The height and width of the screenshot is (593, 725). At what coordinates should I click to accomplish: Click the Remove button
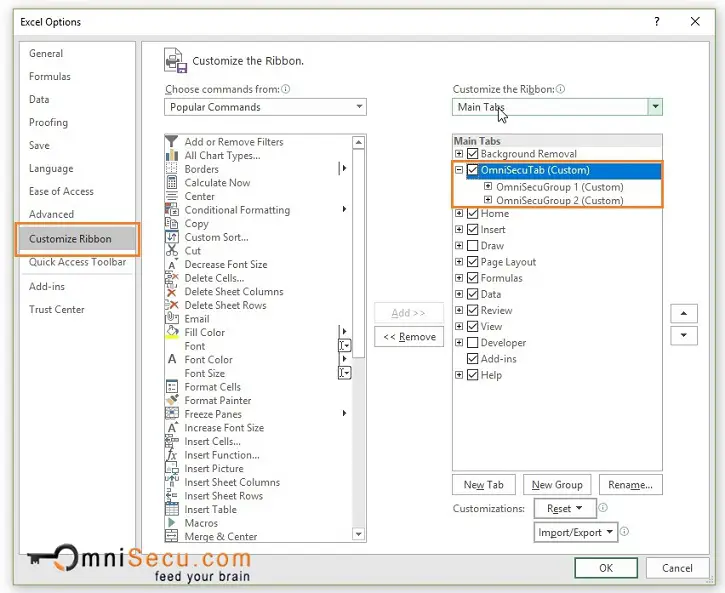[409, 337]
